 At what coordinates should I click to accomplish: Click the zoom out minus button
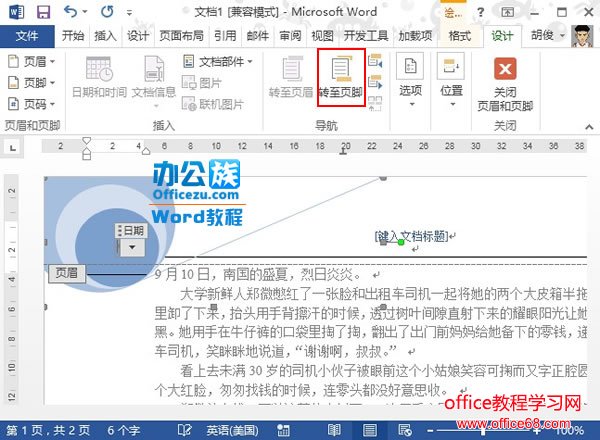[x=430, y=431]
